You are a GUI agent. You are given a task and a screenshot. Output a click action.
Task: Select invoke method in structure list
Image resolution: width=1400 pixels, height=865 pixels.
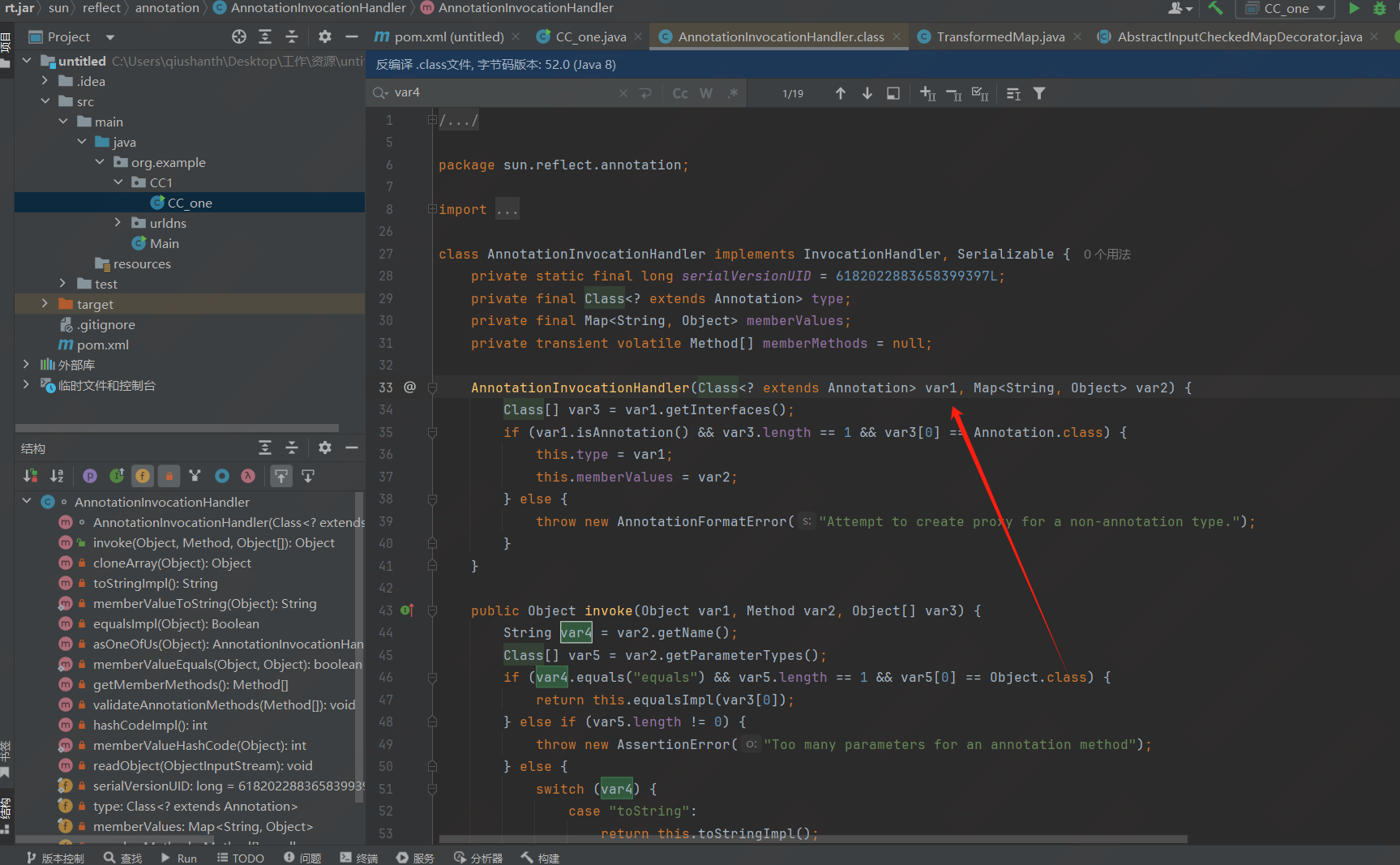coord(213,542)
